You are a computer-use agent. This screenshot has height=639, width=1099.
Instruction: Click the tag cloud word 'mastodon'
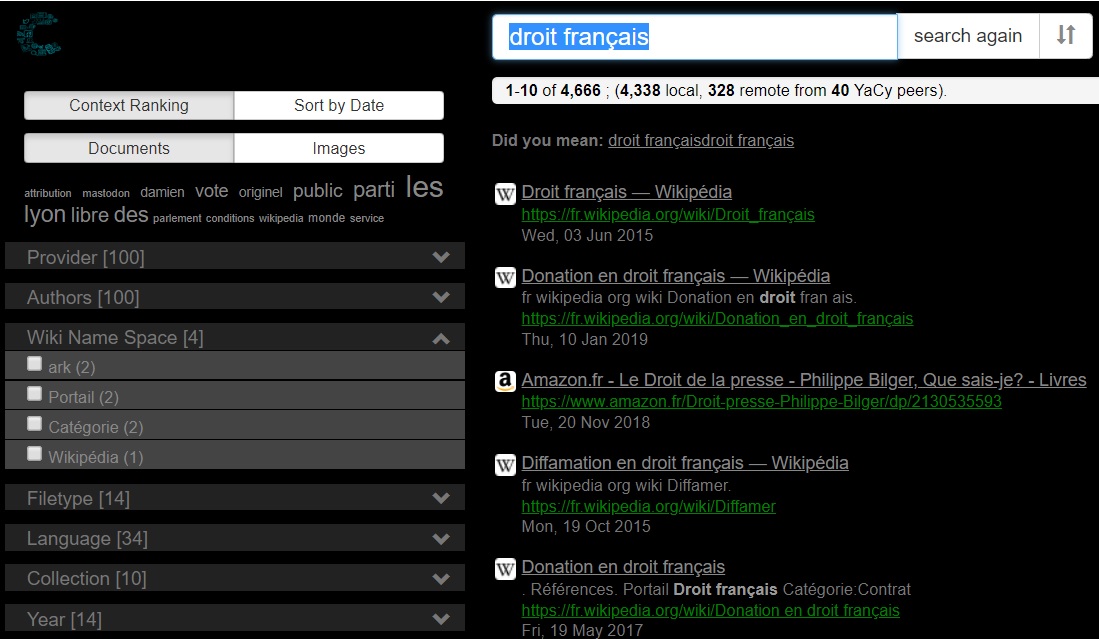pyautogui.click(x=106, y=193)
